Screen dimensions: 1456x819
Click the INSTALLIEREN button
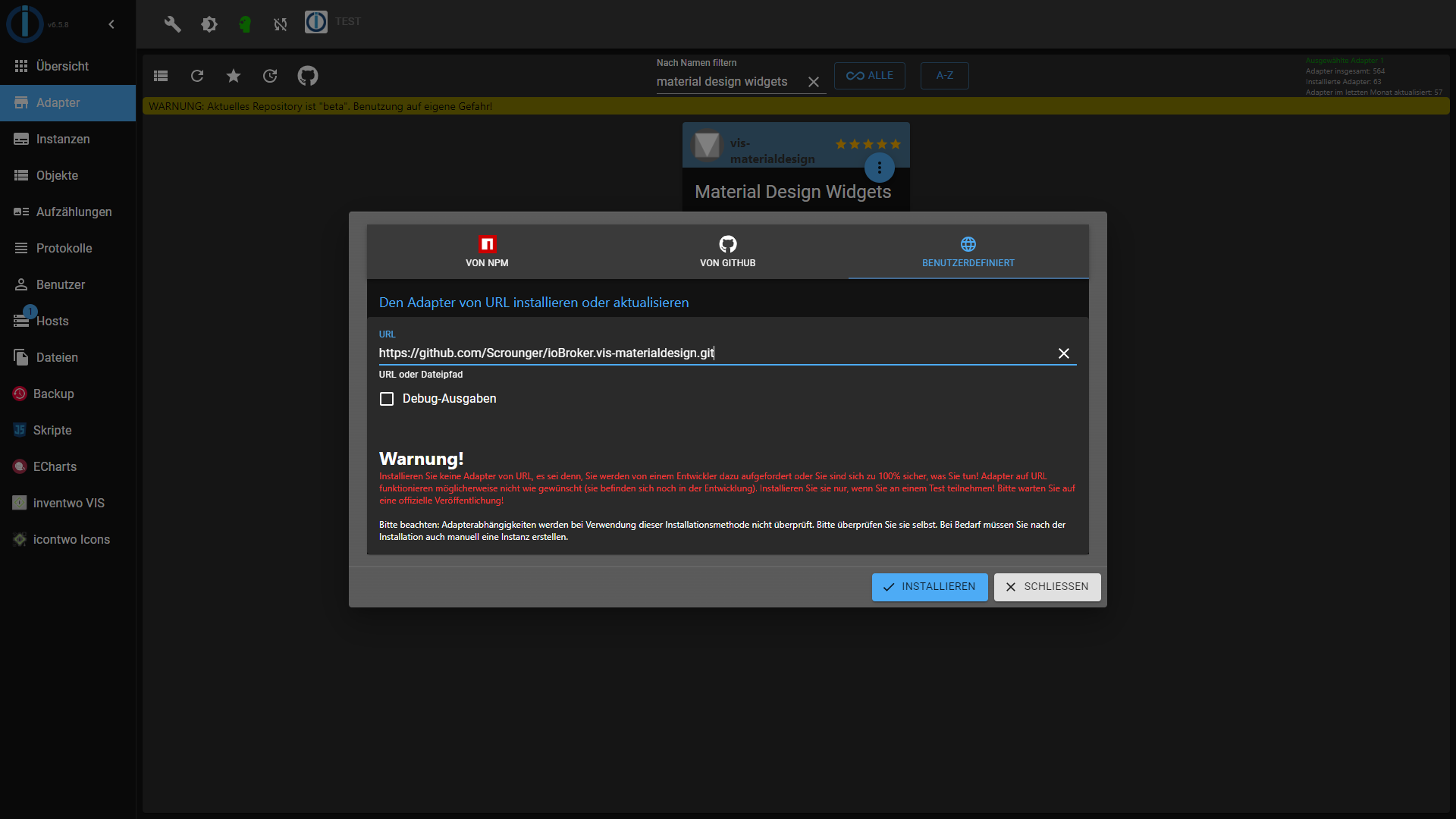[930, 587]
